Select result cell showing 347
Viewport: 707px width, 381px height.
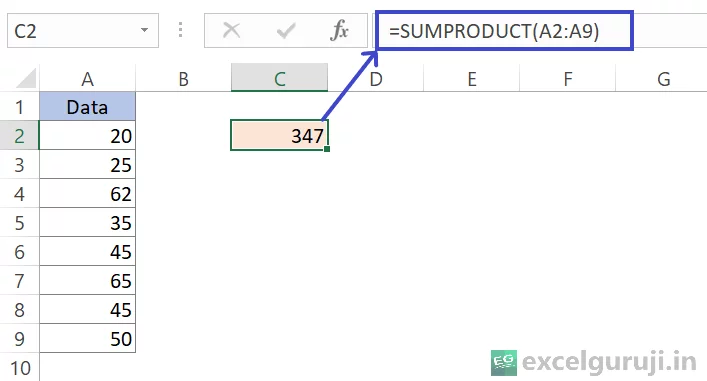[x=280, y=135]
